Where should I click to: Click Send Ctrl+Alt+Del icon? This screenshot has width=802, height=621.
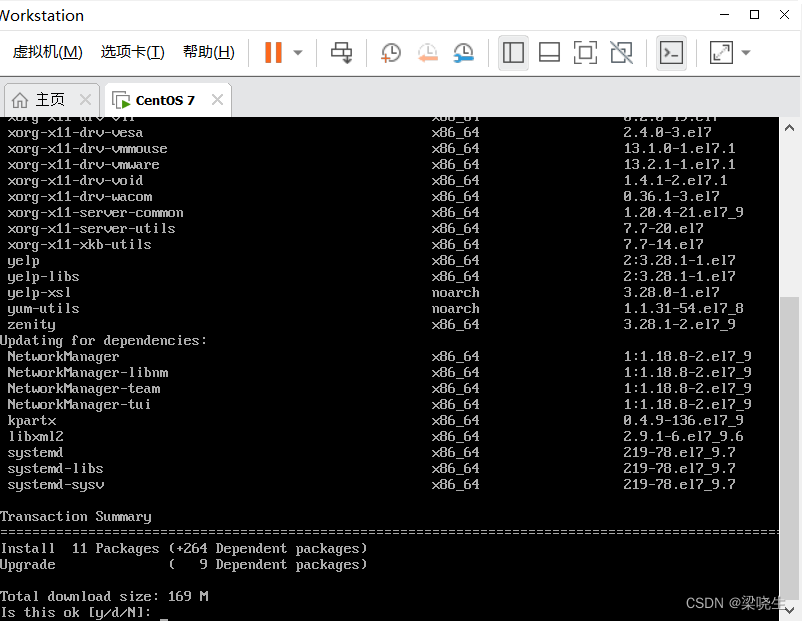point(342,52)
